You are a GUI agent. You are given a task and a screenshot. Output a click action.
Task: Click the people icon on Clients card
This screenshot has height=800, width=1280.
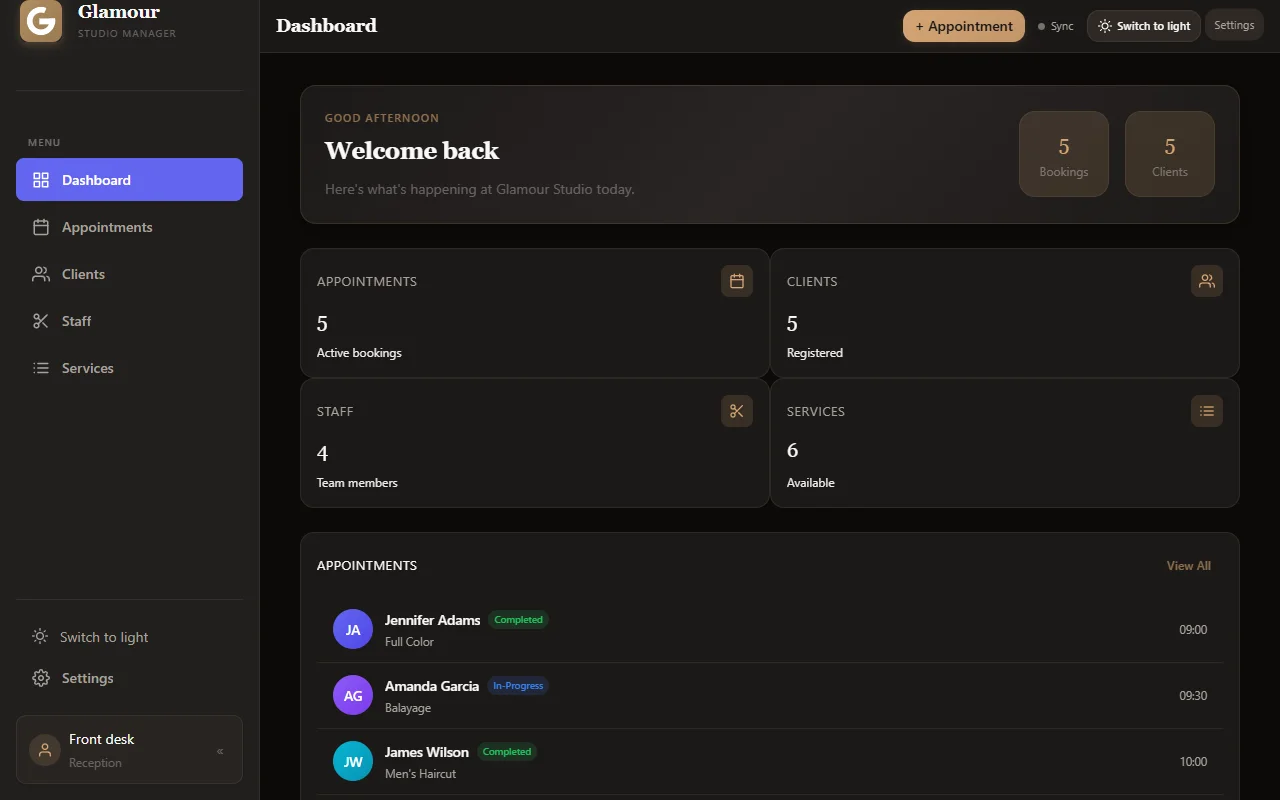pyautogui.click(x=1207, y=281)
